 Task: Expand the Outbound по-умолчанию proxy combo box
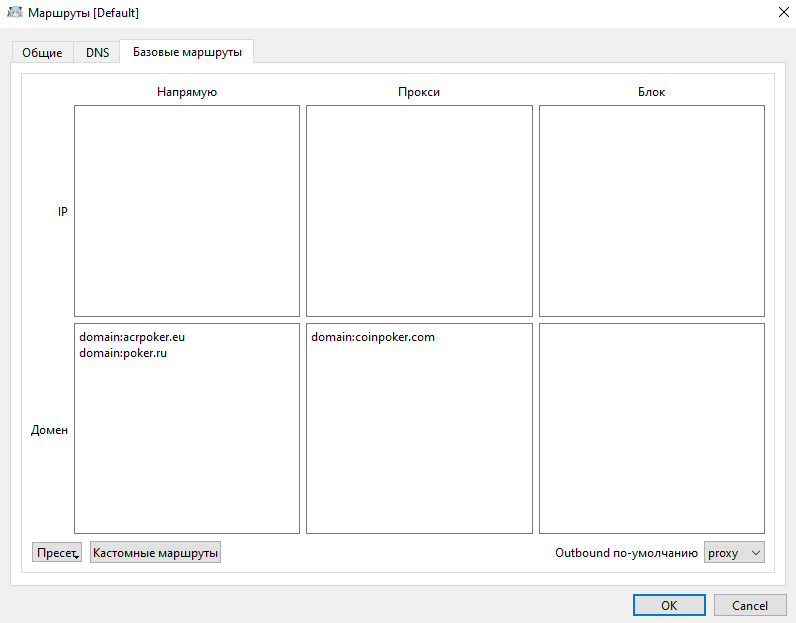(x=734, y=552)
